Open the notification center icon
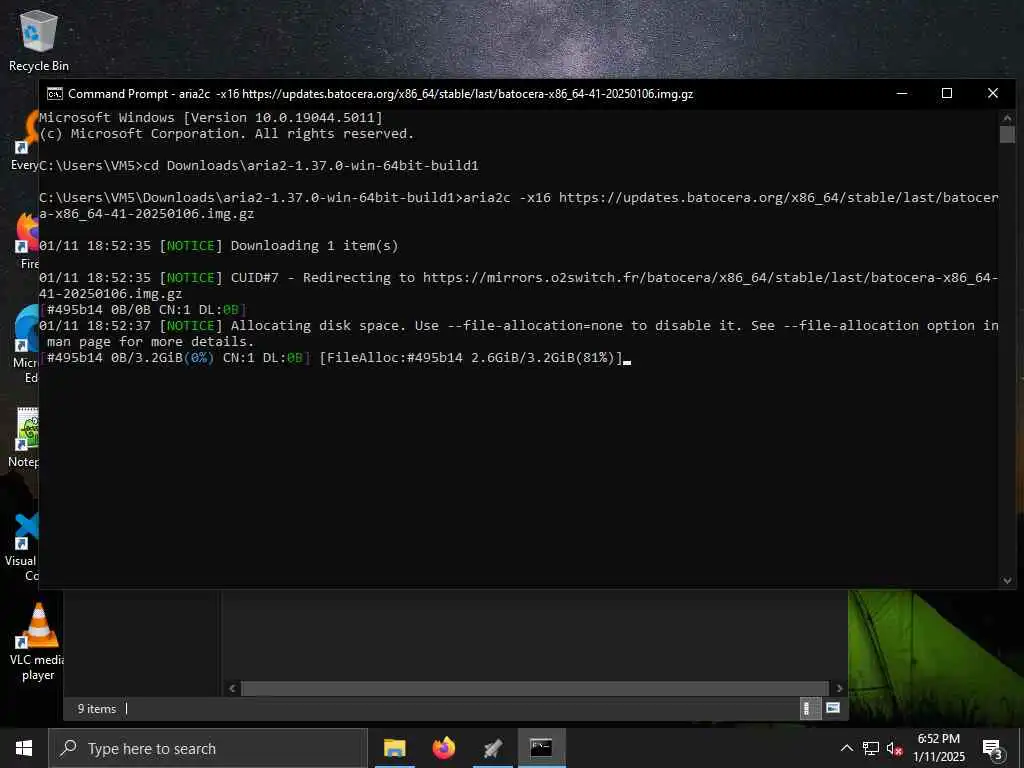 (993, 749)
